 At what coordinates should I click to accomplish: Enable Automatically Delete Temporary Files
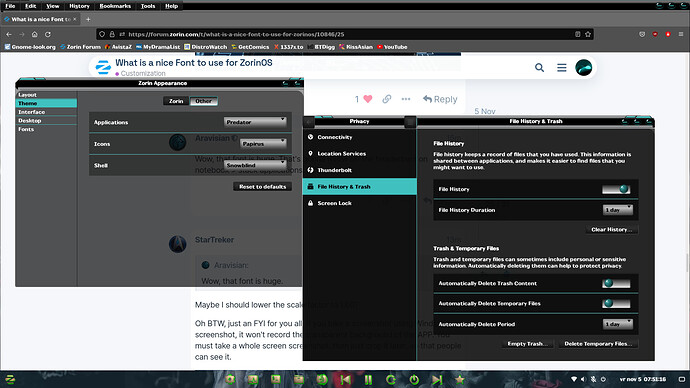tap(616, 303)
